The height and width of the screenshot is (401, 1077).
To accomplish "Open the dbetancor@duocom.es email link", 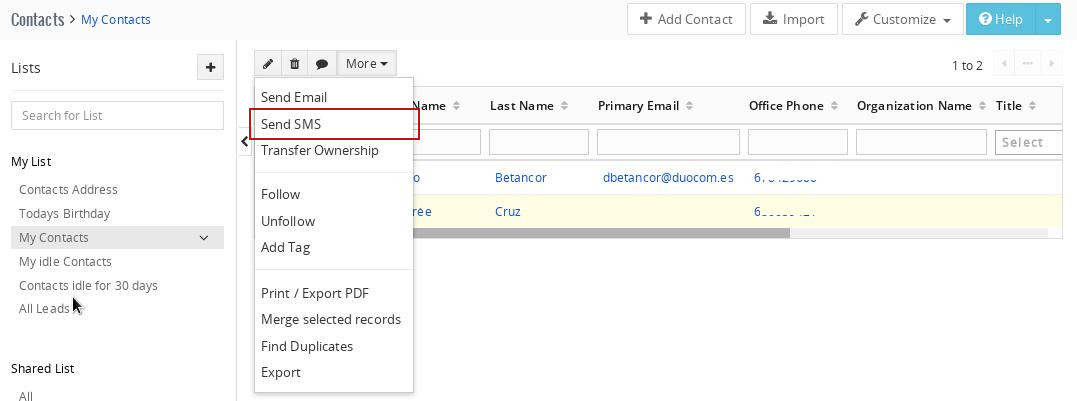I will [667, 178].
